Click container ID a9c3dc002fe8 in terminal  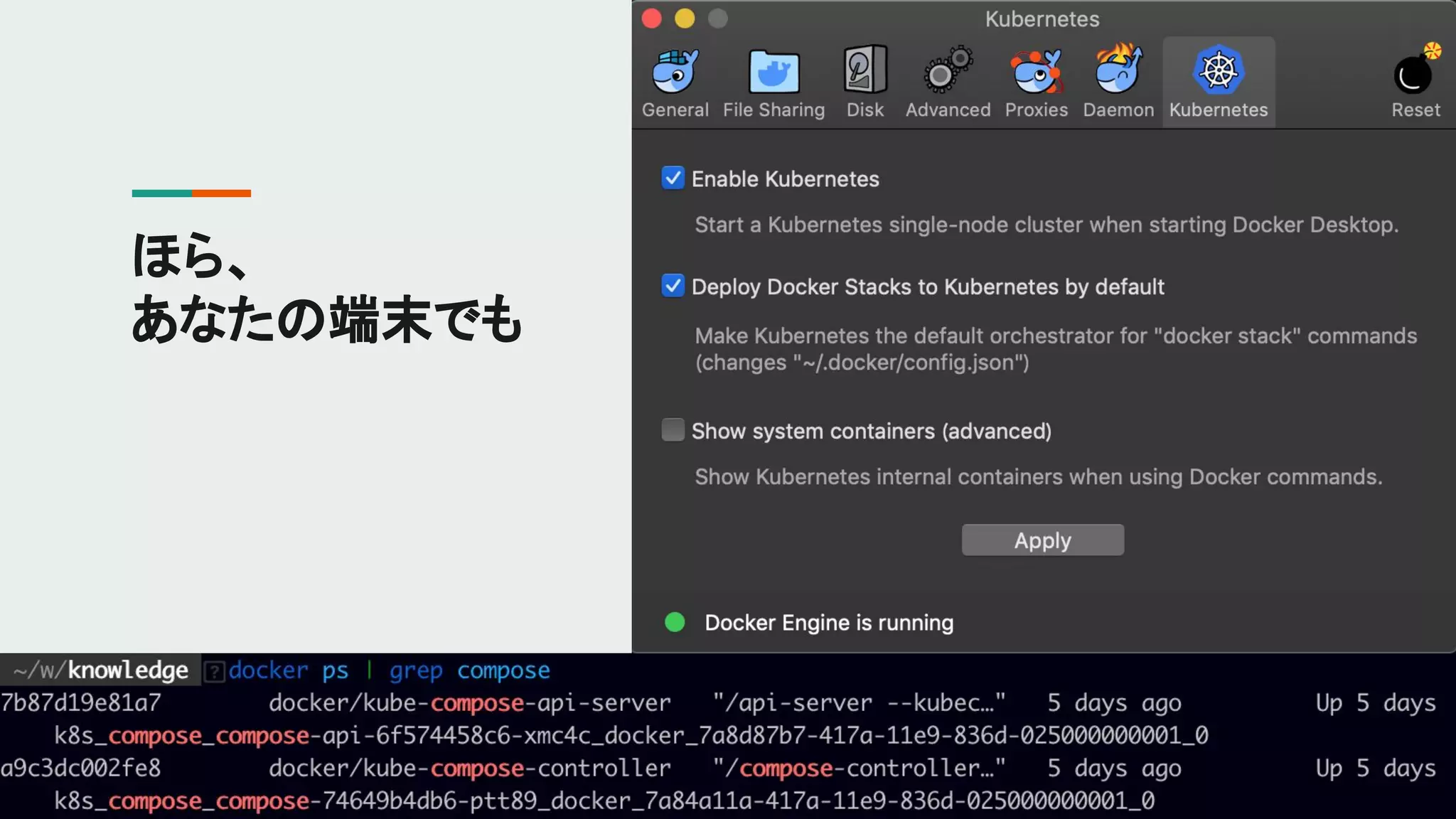[x=81, y=769]
